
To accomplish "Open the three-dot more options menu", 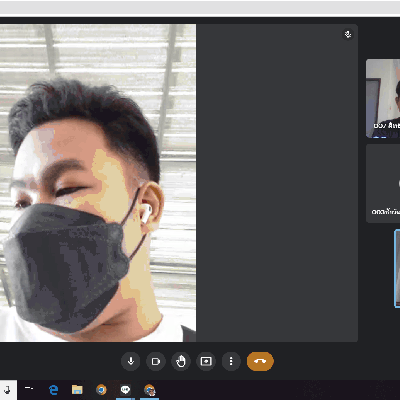I will pos(231,361).
